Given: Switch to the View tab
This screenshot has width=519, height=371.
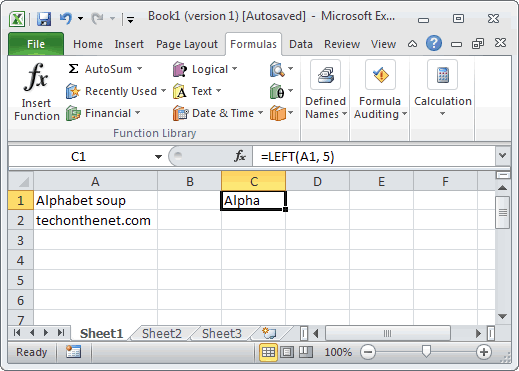Looking at the screenshot, I should (383, 44).
